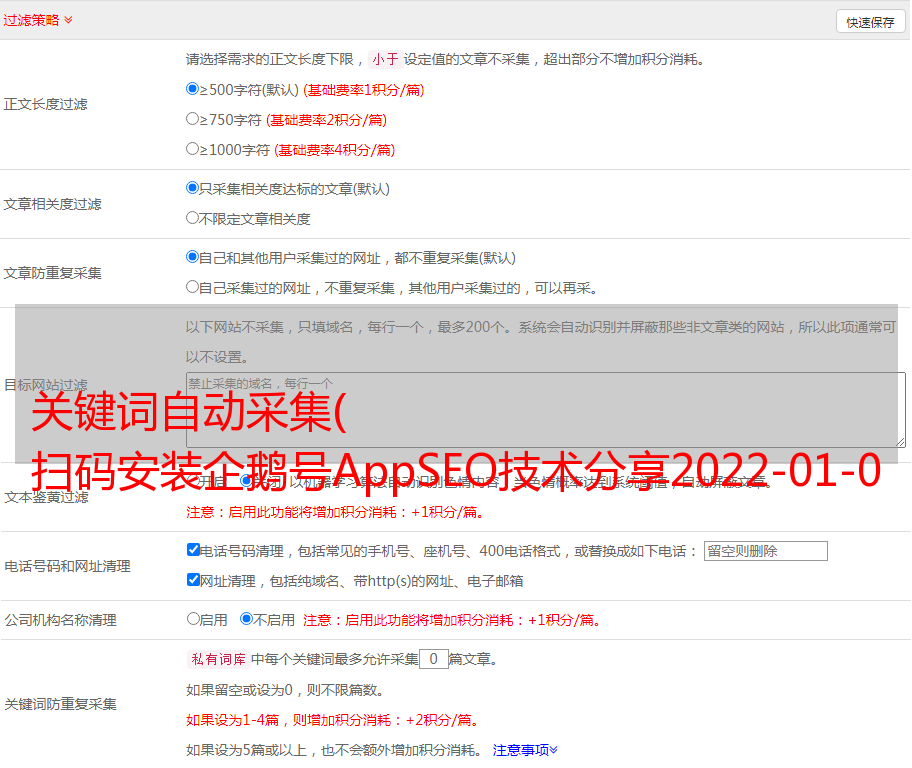Select ≥500字符 (默认) length option
The width and height of the screenshot is (912, 768).
192,89
